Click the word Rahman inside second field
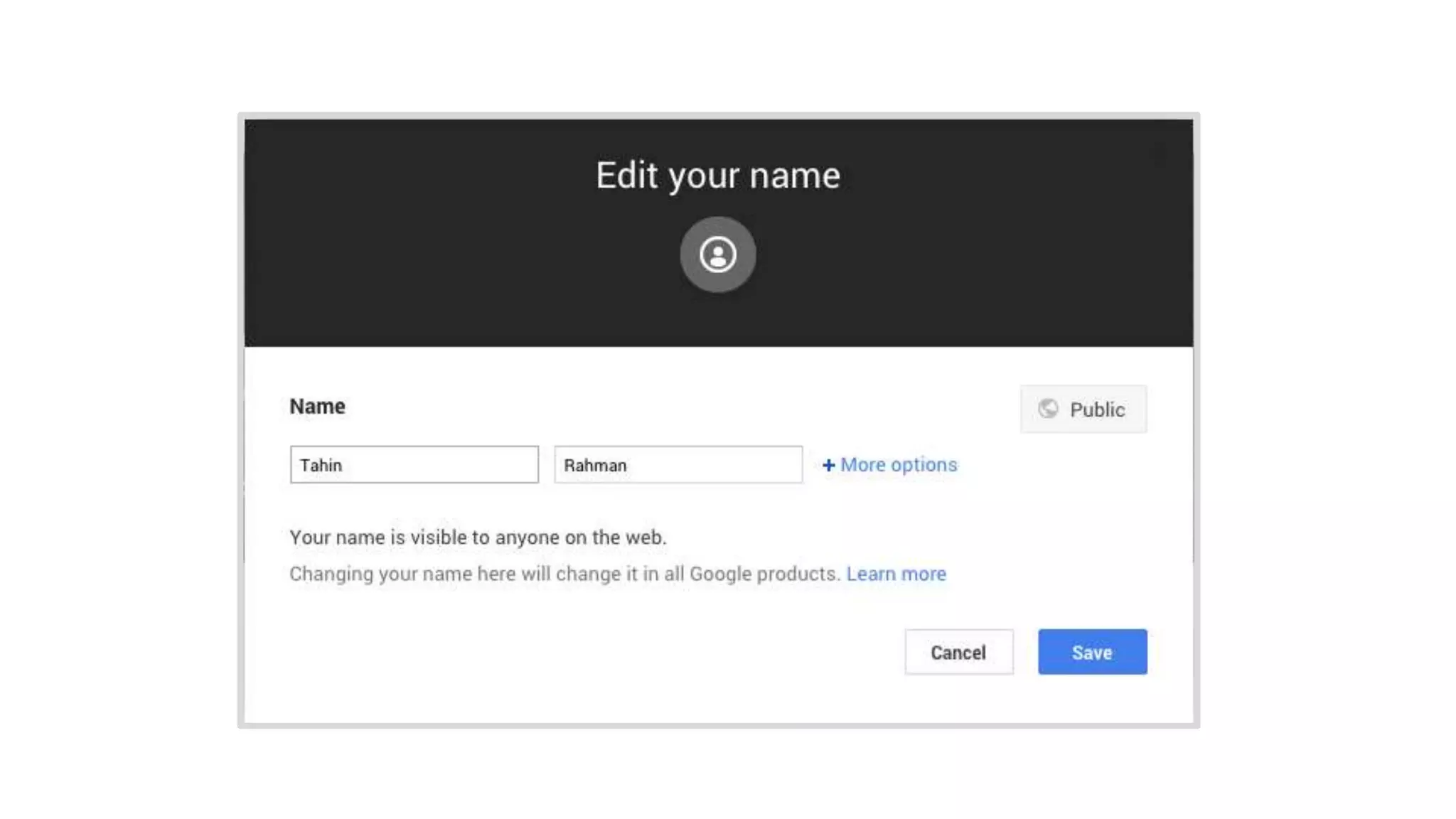1456x819 pixels. pyautogui.click(x=595, y=466)
